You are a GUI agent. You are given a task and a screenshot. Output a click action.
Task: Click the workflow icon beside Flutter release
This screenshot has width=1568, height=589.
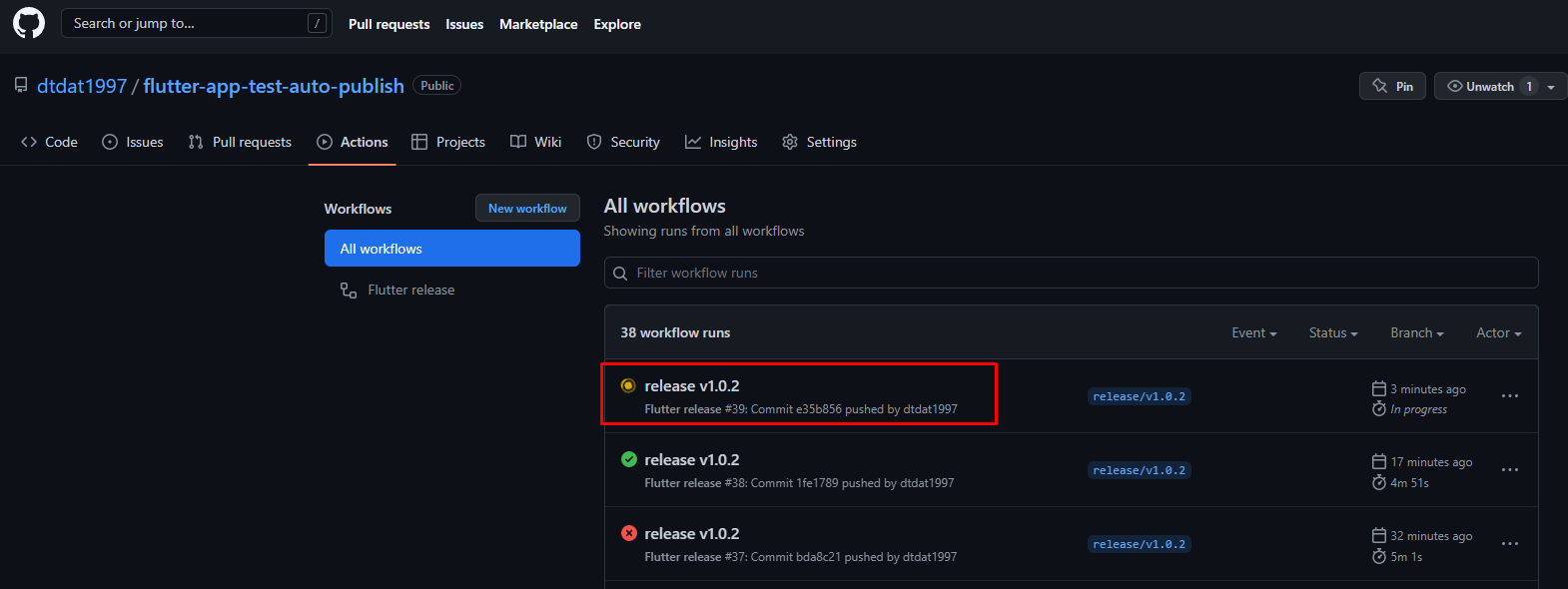click(349, 291)
